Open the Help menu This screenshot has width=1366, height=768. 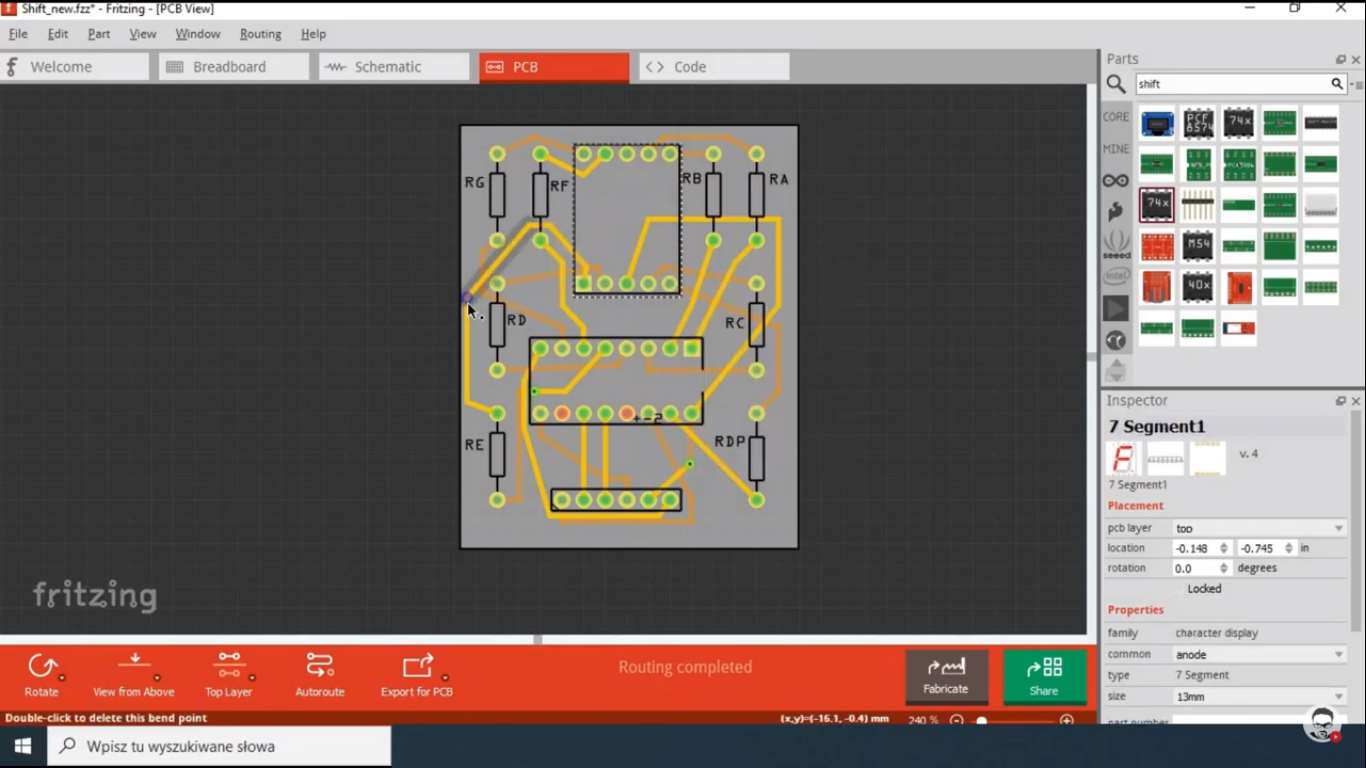(313, 34)
